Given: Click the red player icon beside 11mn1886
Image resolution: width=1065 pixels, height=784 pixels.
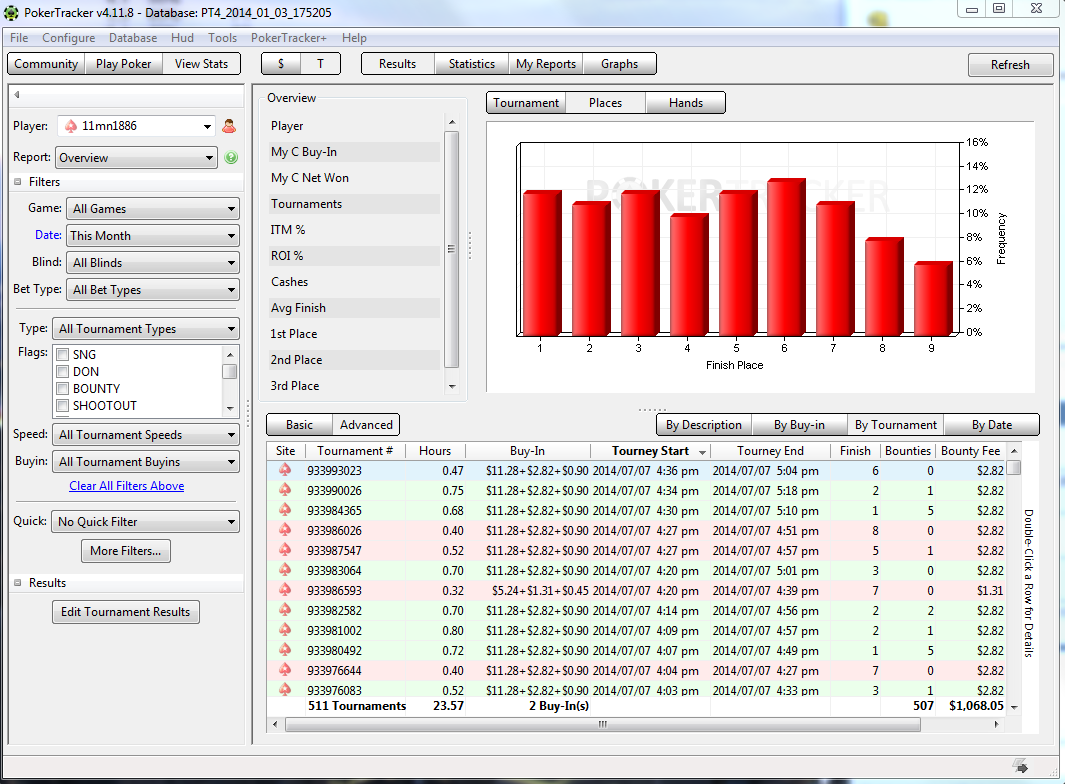Looking at the screenshot, I should point(229,126).
